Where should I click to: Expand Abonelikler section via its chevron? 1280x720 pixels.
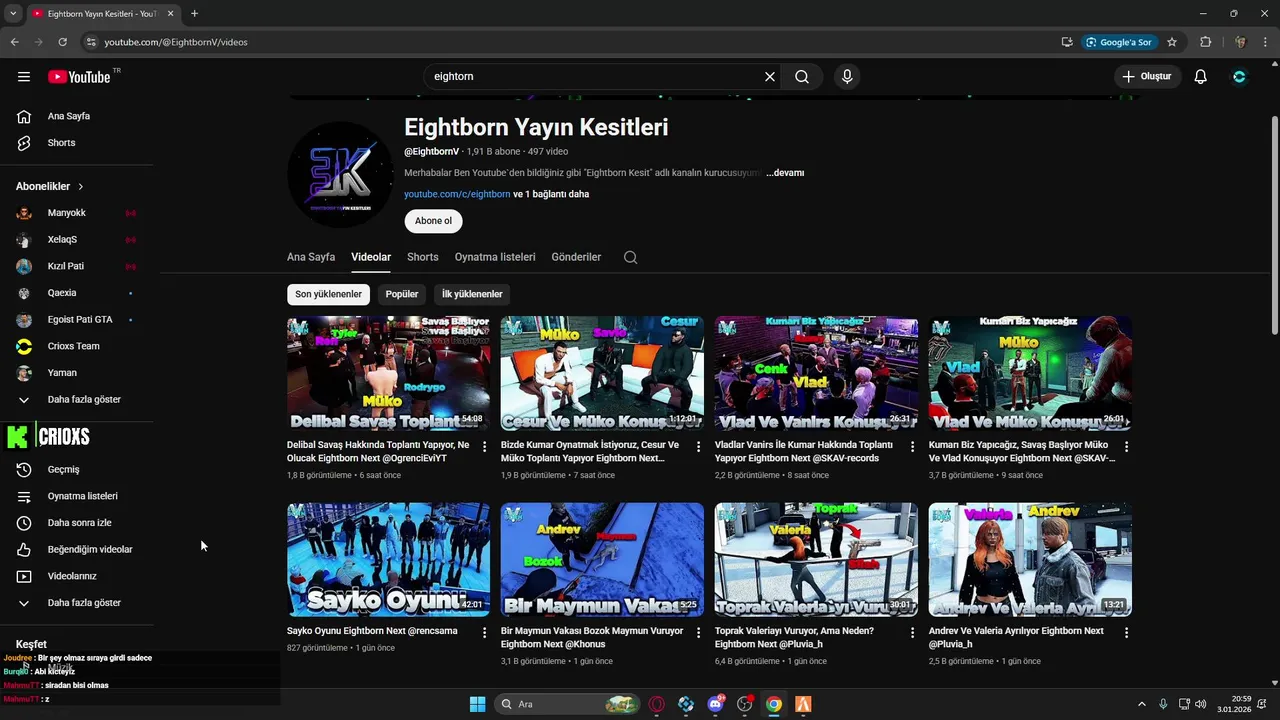[x=81, y=187]
